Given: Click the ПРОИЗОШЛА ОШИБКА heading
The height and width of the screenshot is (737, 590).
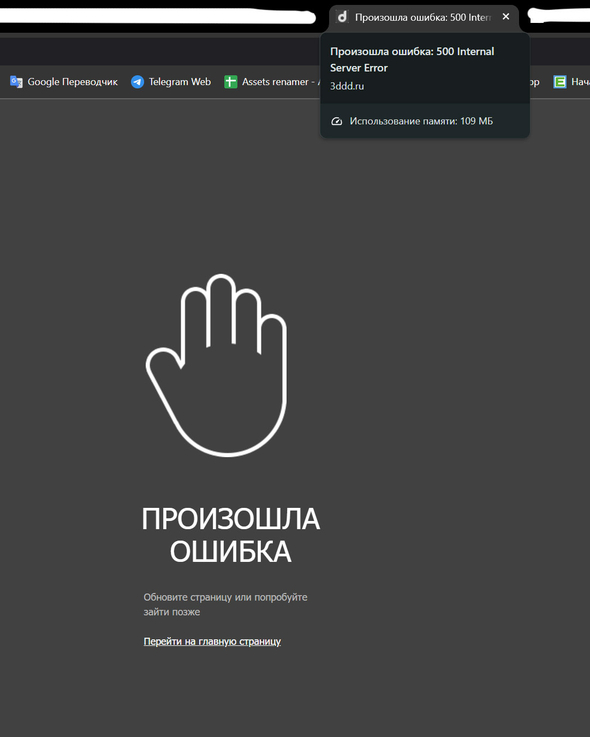Looking at the screenshot, I should pyautogui.click(x=230, y=535).
